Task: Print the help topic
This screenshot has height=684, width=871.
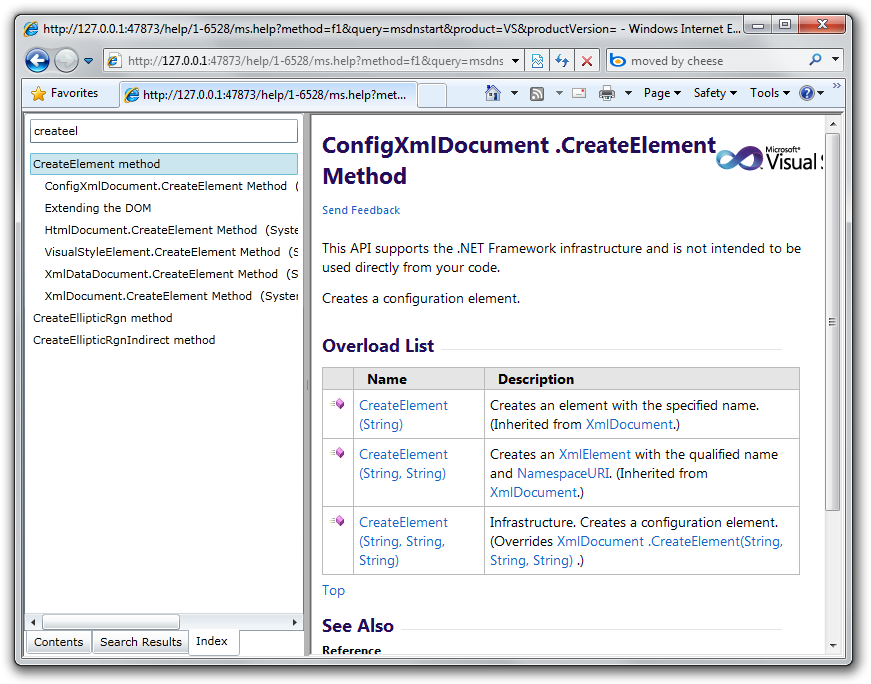Action: pos(608,92)
